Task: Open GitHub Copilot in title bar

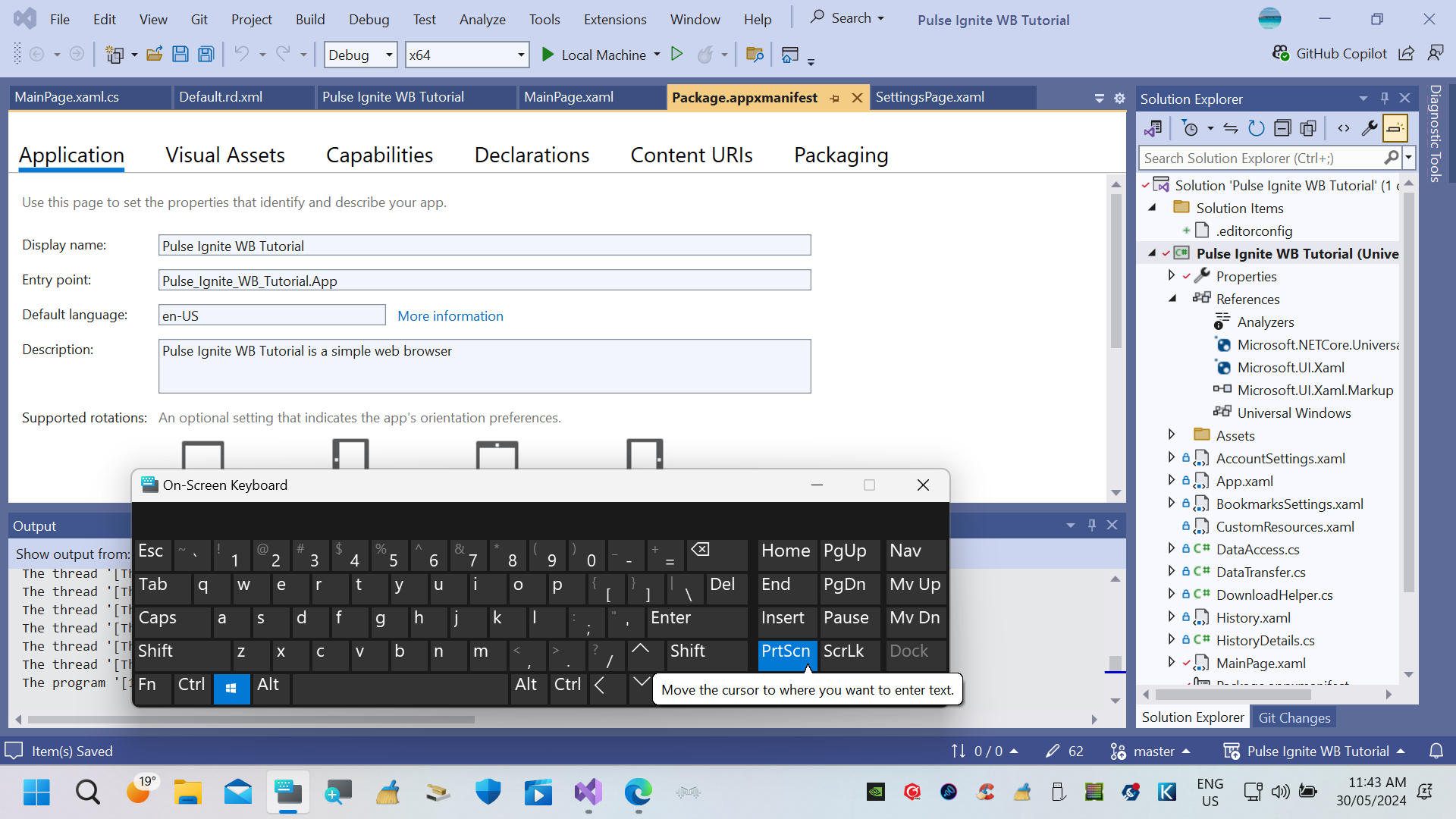Action: click(1331, 54)
